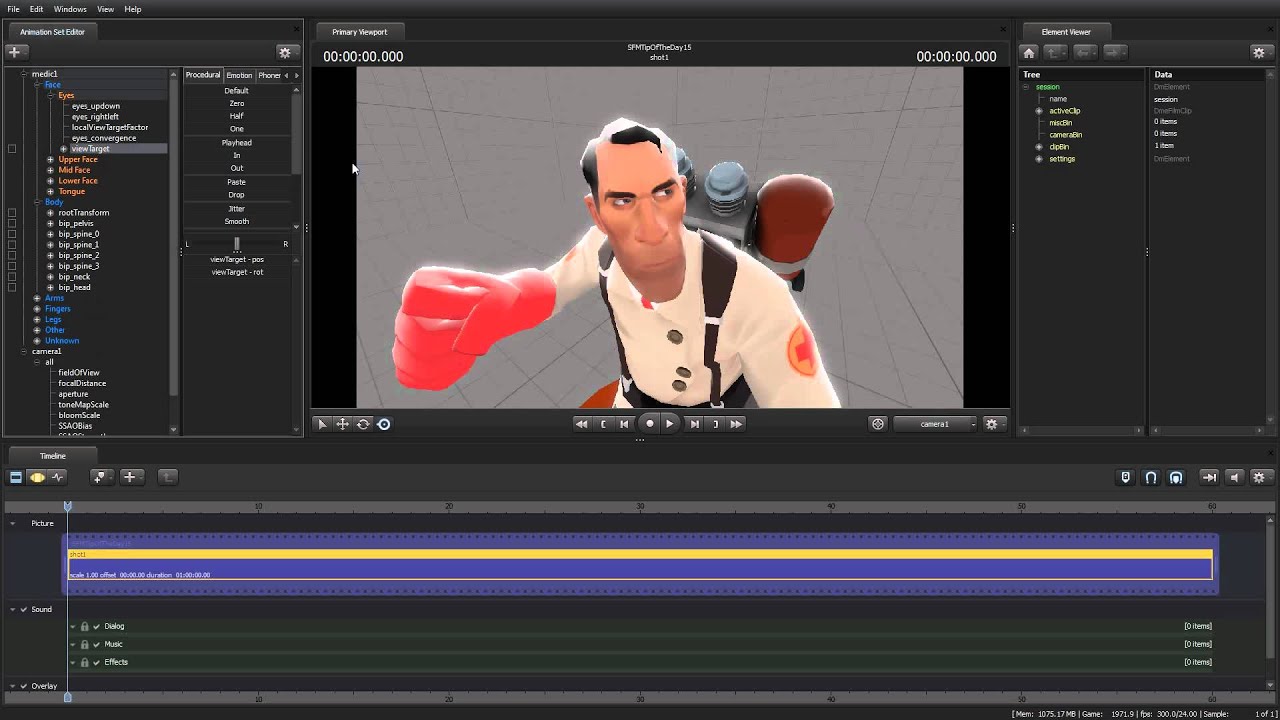Open the Help menu
The width and height of the screenshot is (1280, 720).
click(x=133, y=9)
